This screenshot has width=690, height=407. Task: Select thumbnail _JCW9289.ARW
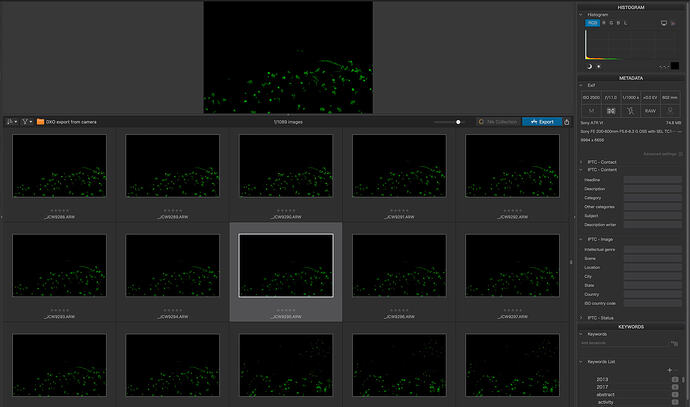172,166
